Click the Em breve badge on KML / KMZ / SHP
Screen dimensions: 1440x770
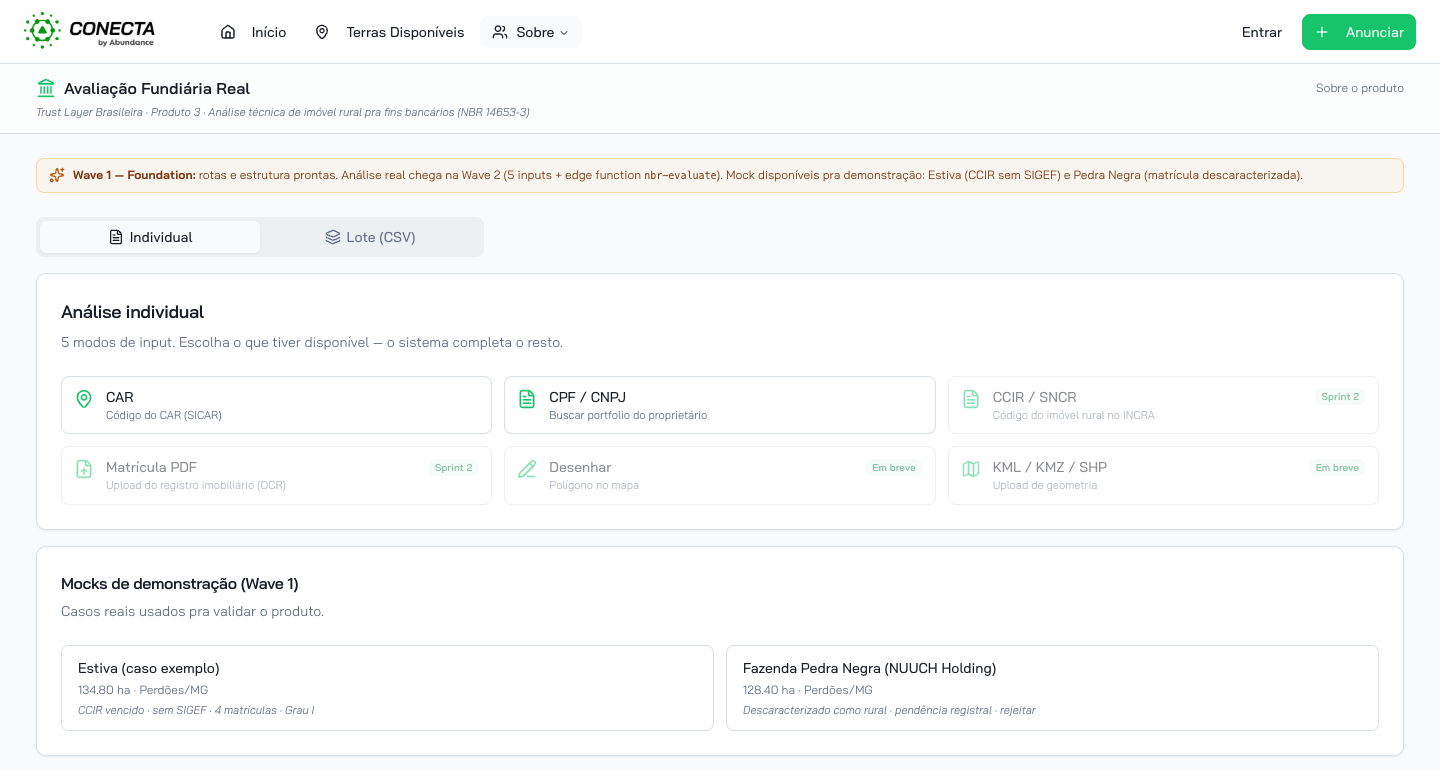[x=1337, y=467]
